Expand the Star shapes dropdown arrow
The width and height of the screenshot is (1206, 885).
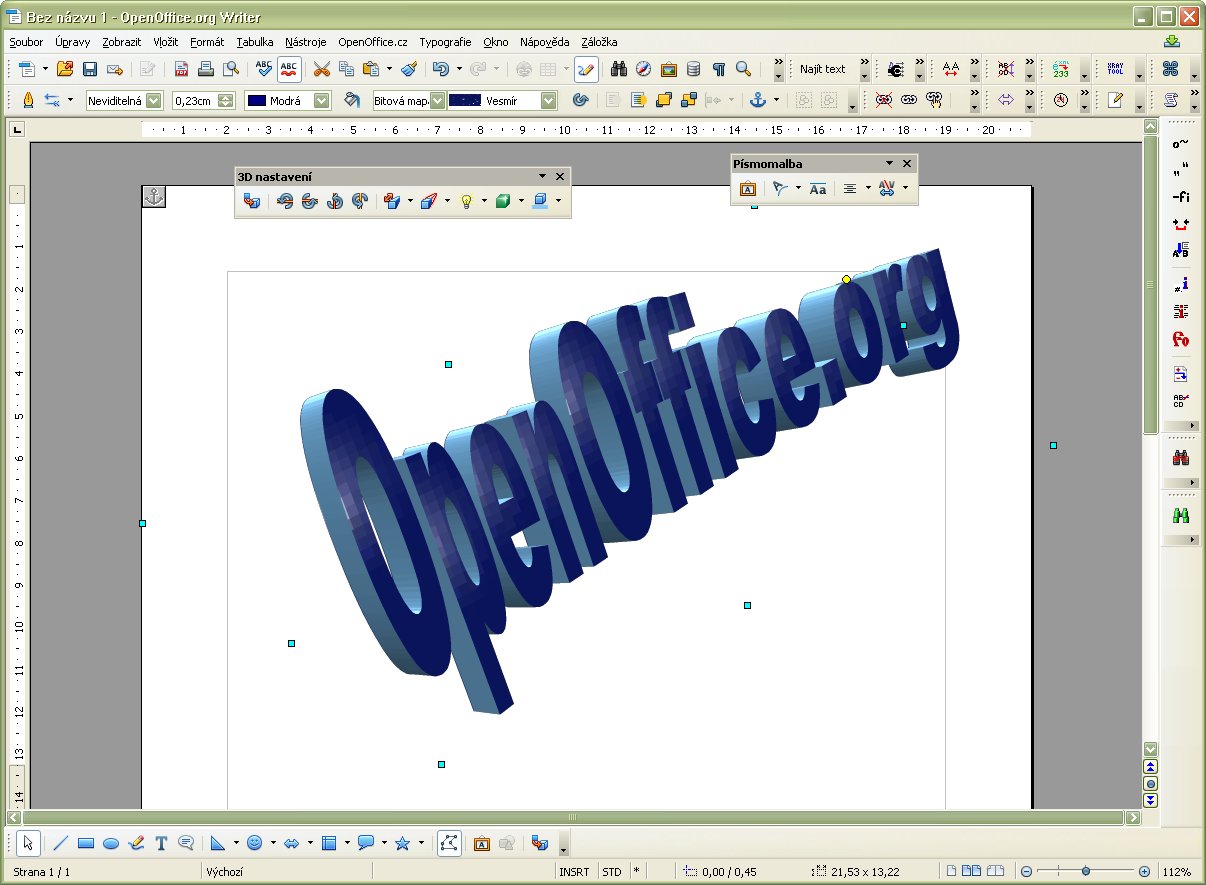[x=421, y=843]
